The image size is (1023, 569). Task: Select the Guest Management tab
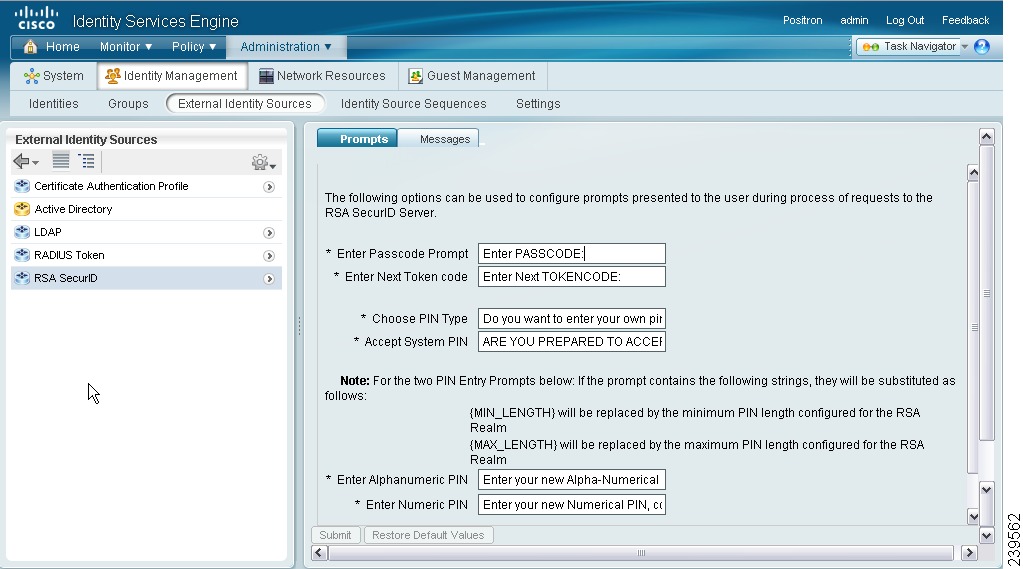click(472, 76)
